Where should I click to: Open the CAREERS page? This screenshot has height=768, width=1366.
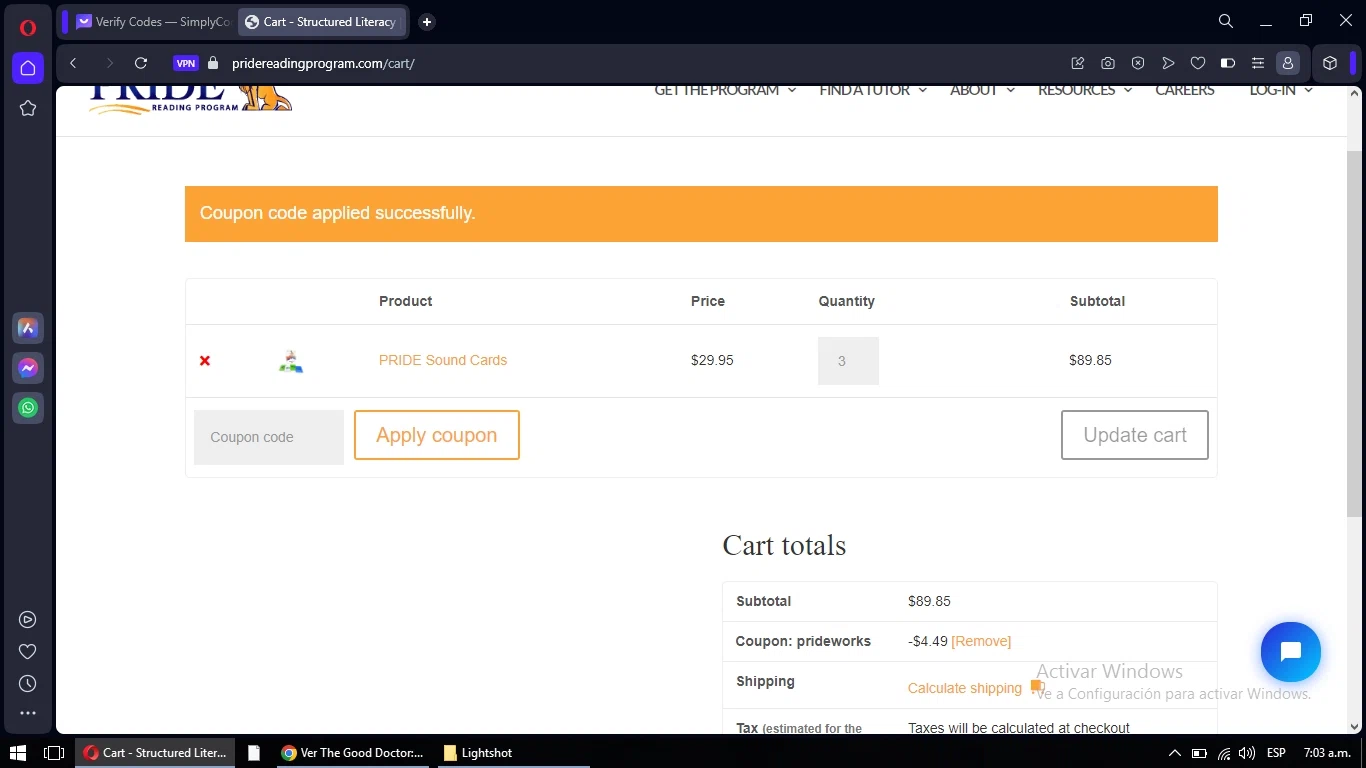click(x=1185, y=90)
